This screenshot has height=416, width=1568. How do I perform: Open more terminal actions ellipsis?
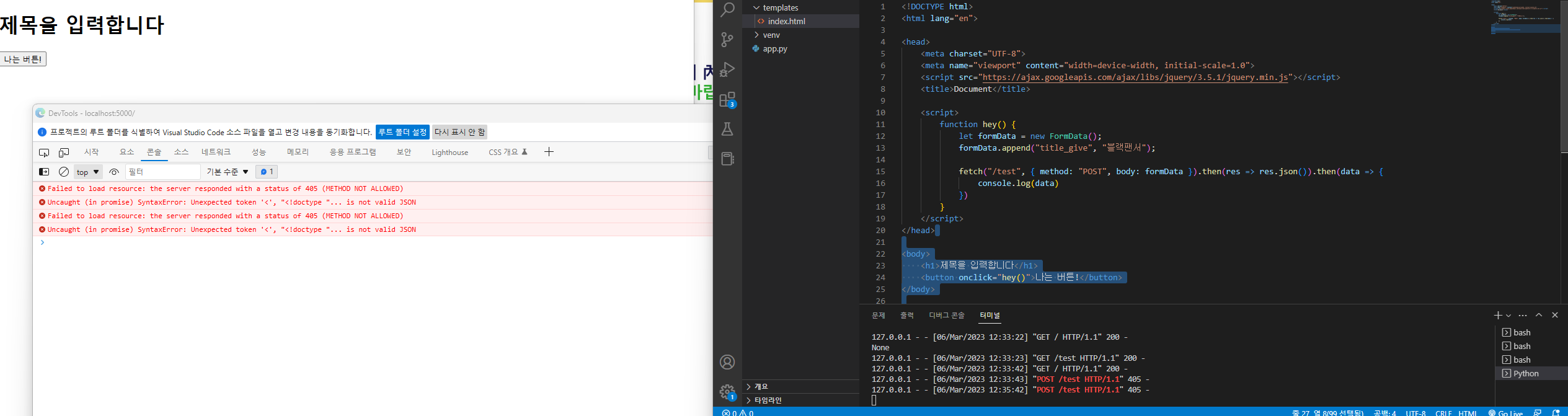(x=1523, y=316)
